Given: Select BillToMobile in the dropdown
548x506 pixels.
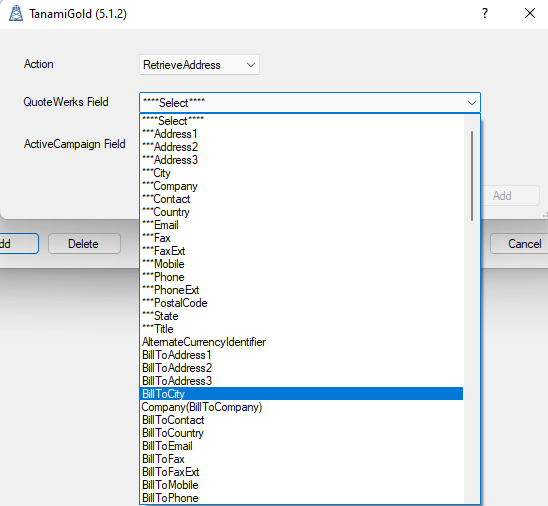Looking at the screenshot, I should pyautogui.click(x=301, y=485).
